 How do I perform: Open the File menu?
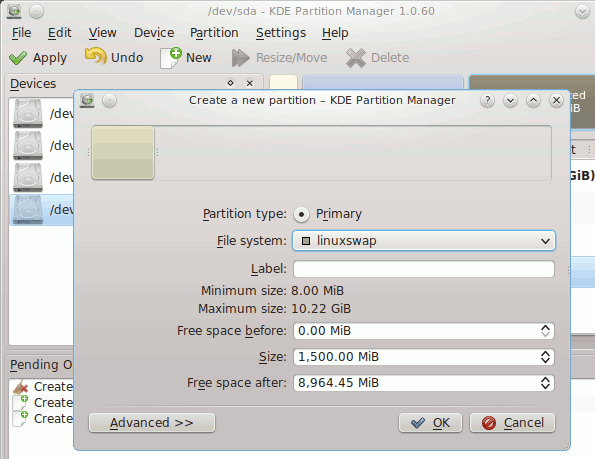[x=21, y=33]
